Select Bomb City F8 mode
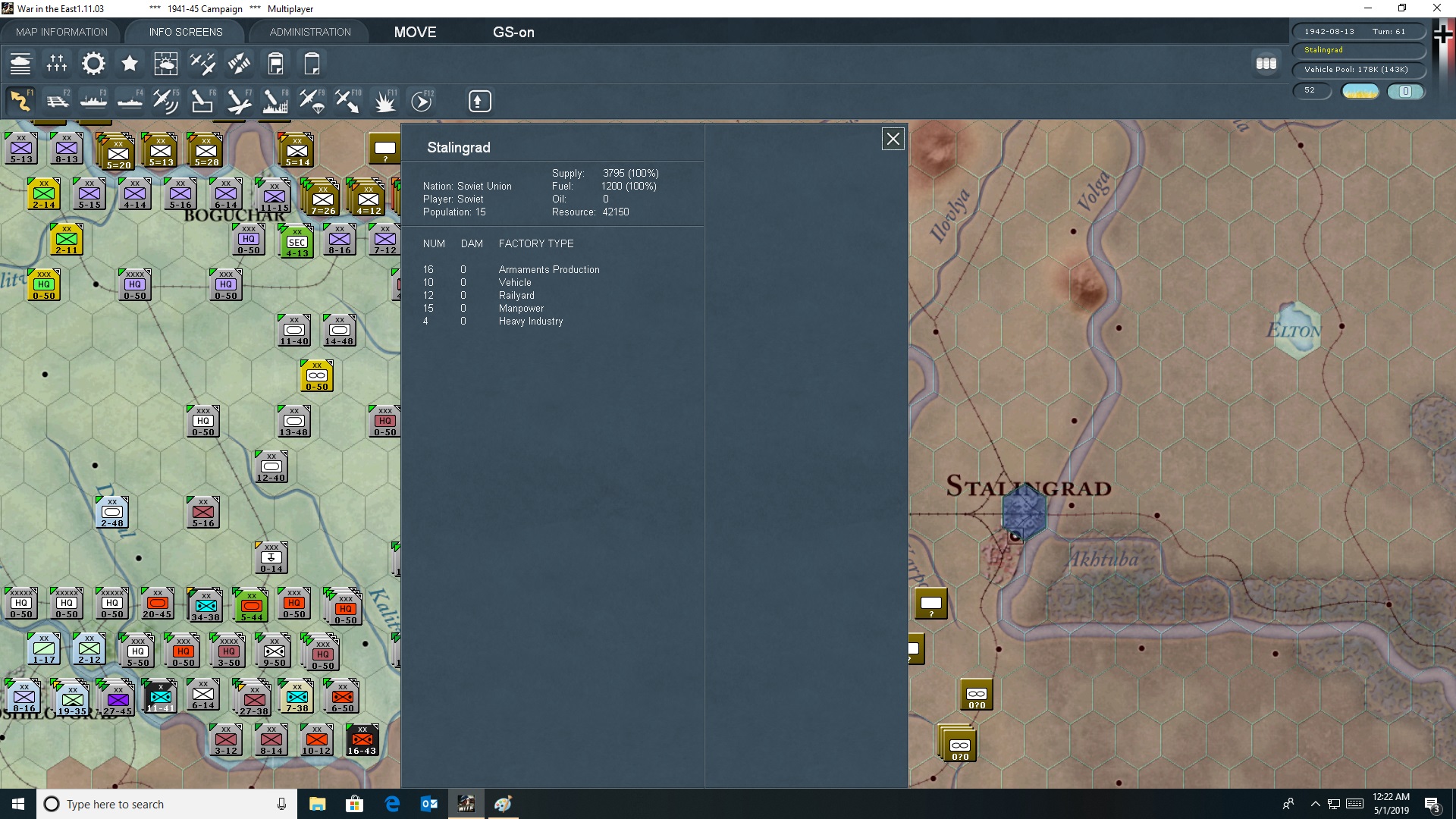This screenshot has height=819, width=1456. click(275, 101)
